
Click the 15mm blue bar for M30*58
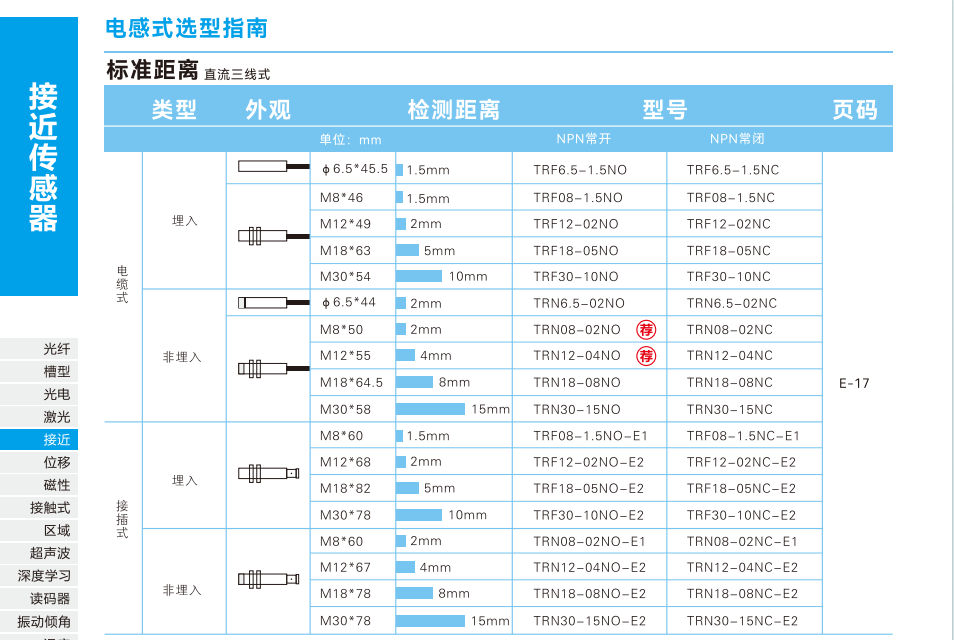click(x=431, y=409)
